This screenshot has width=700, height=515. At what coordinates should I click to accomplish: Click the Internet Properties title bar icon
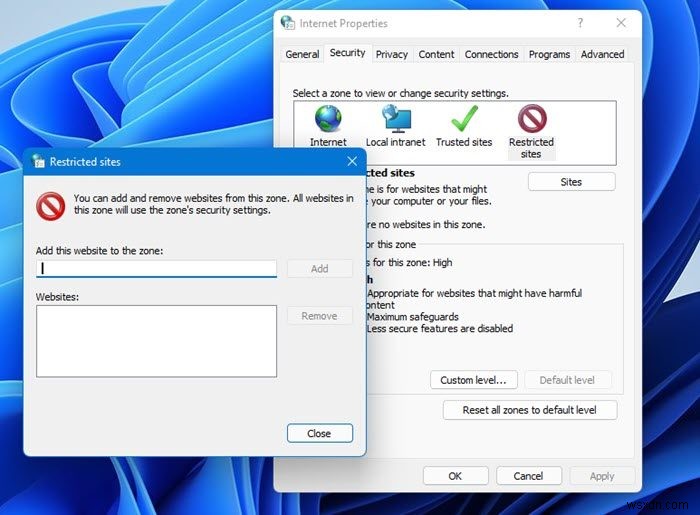288,23
